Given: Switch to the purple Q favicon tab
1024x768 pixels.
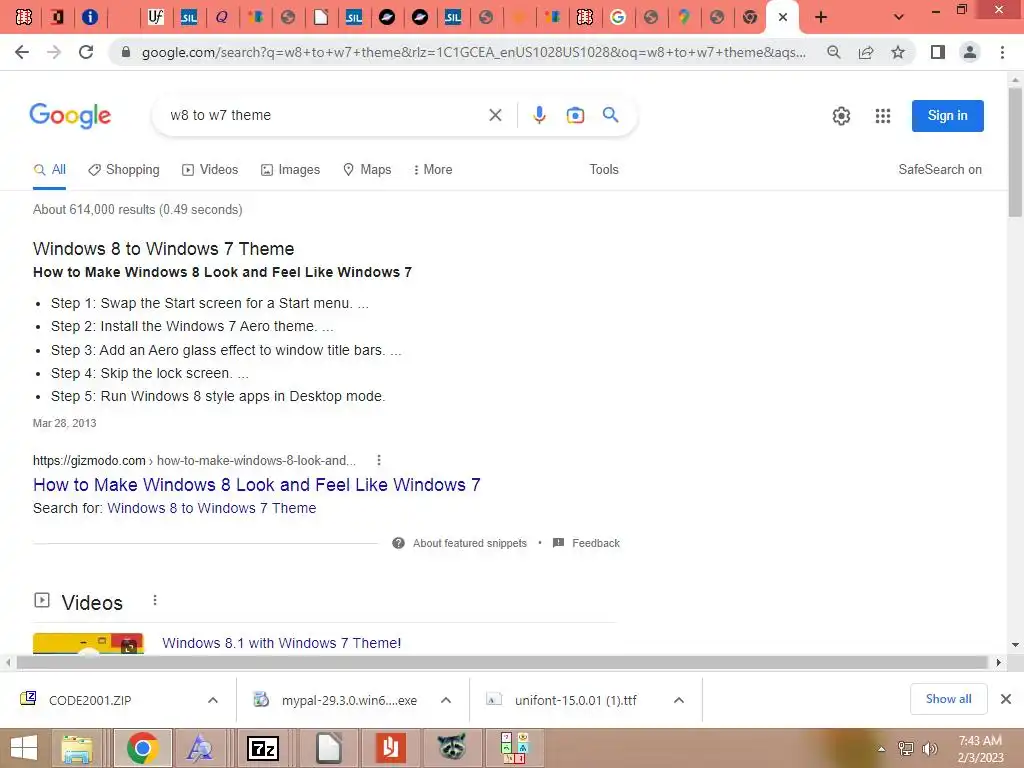Looking at the screenshot, I should (222, 17).
